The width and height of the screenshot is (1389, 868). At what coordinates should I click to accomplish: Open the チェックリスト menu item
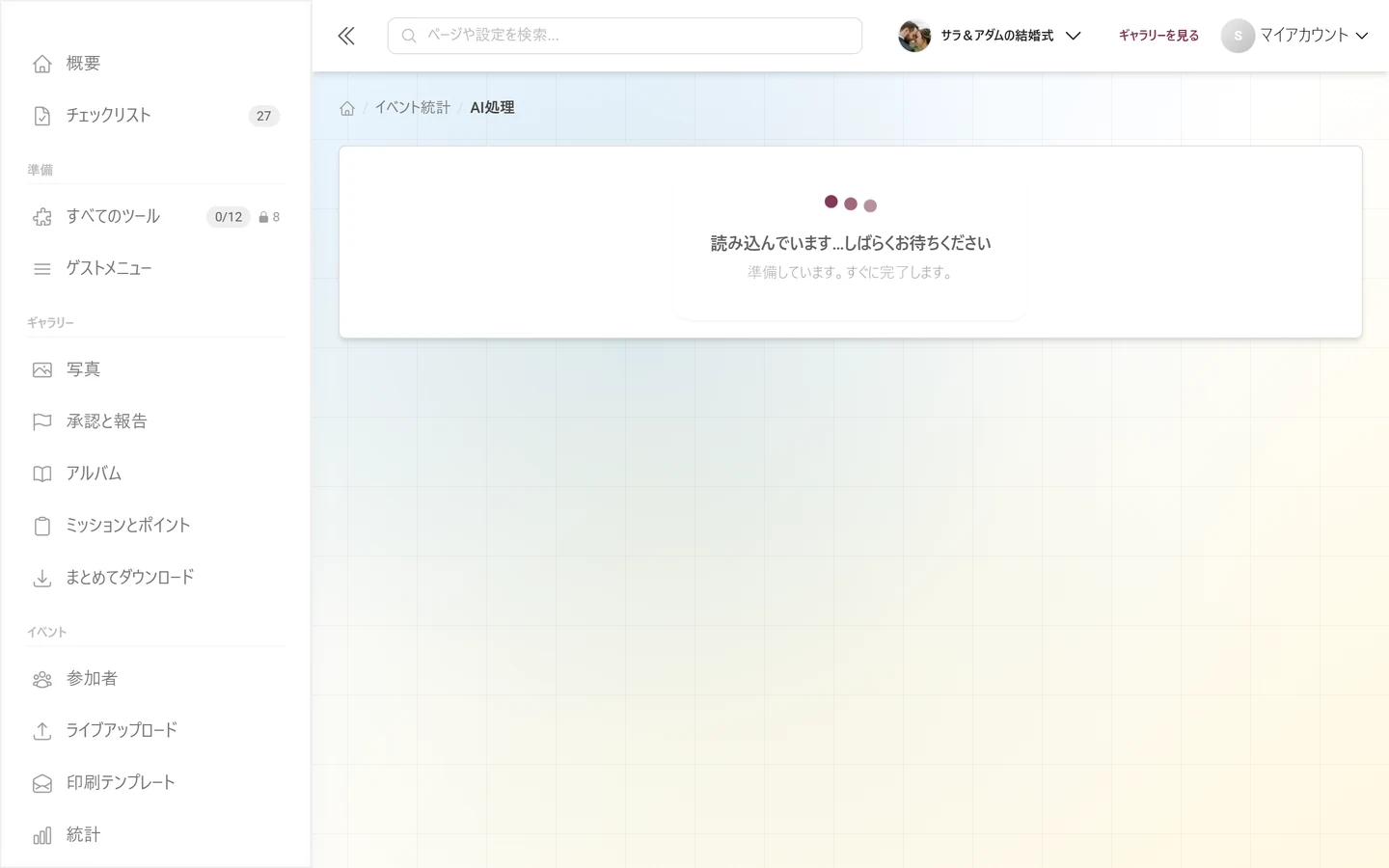pos(155,116)
